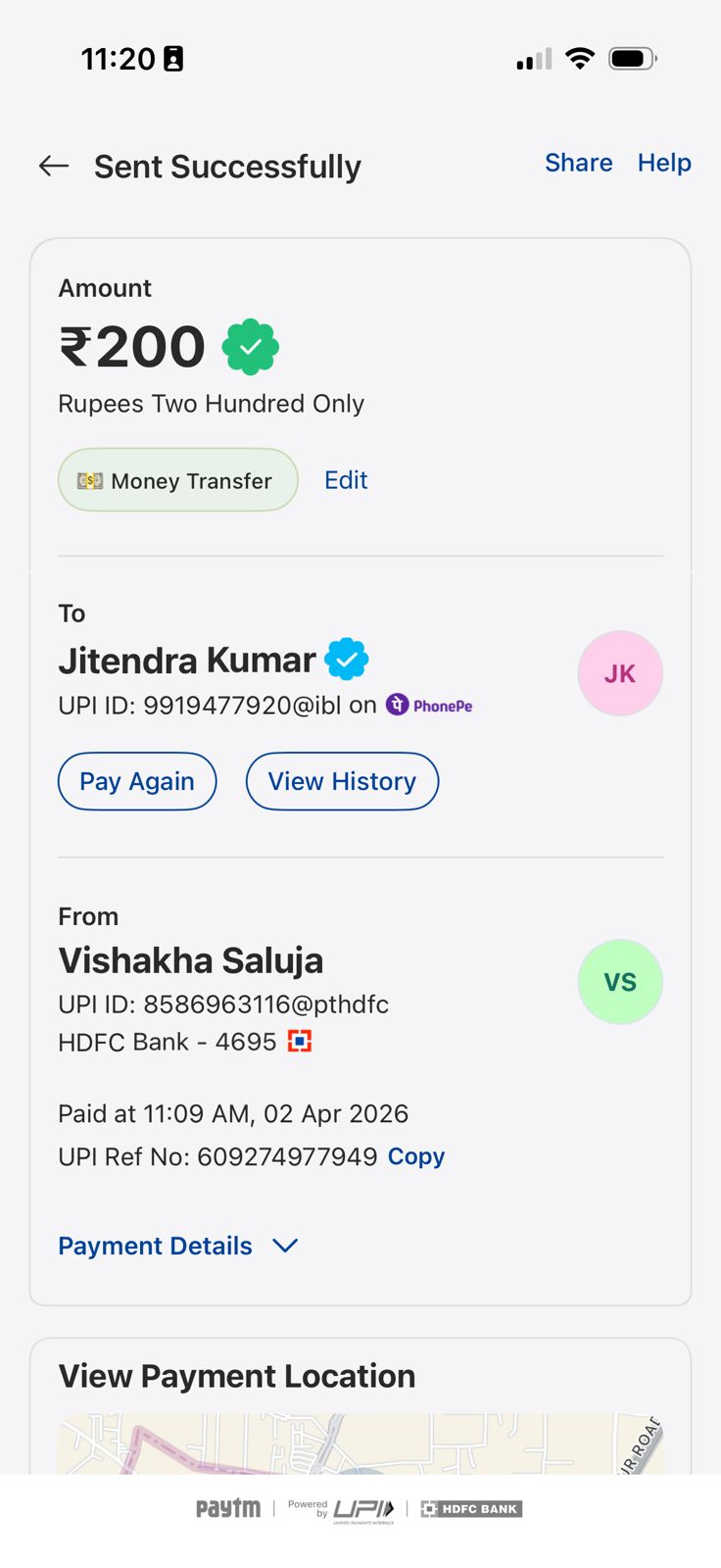Screen dimensions: 721x1568
Task: Tap the battery icon in status bar
Action: click(x=632, y=59)
